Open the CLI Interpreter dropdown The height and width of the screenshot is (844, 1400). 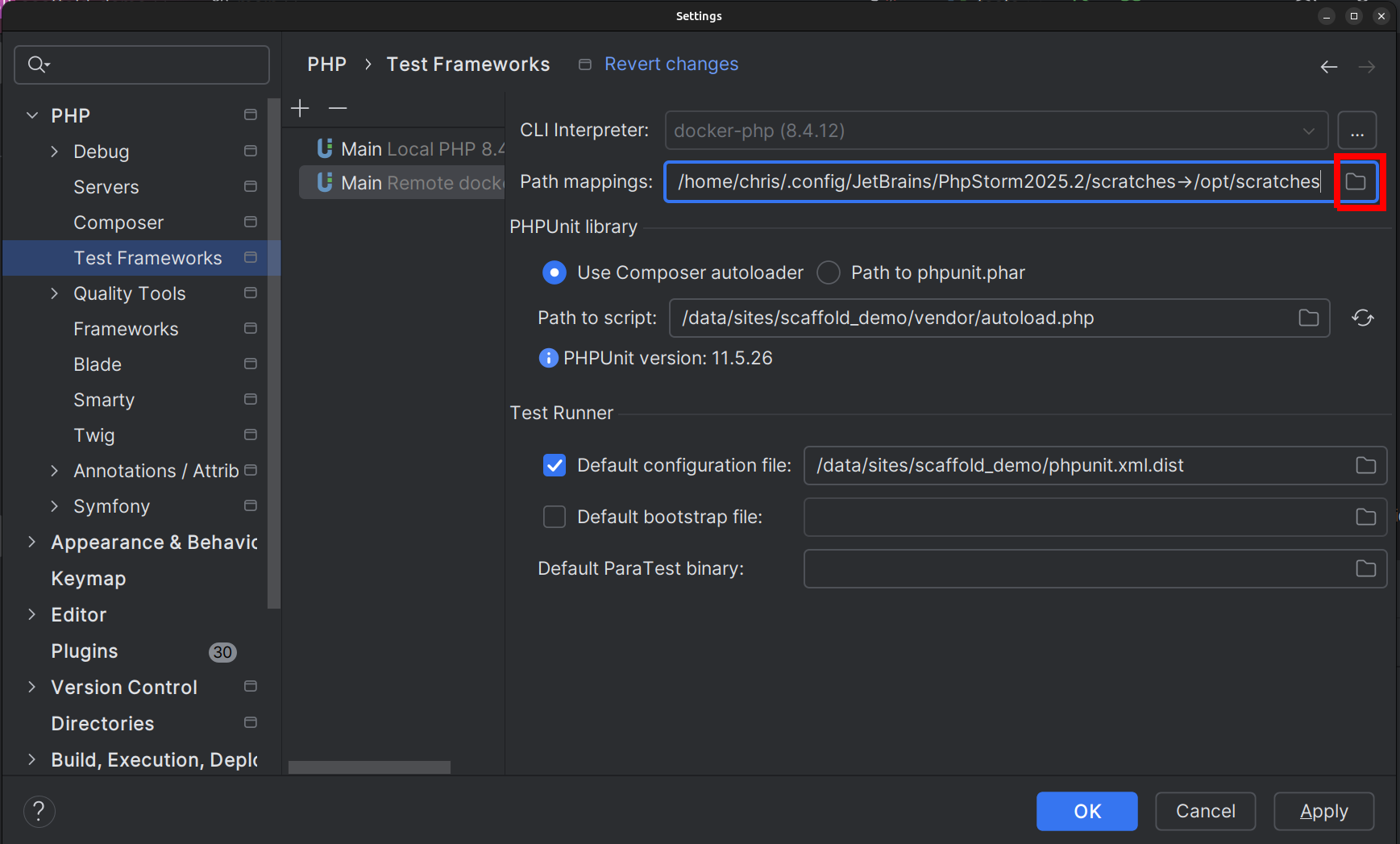point(995,131)
